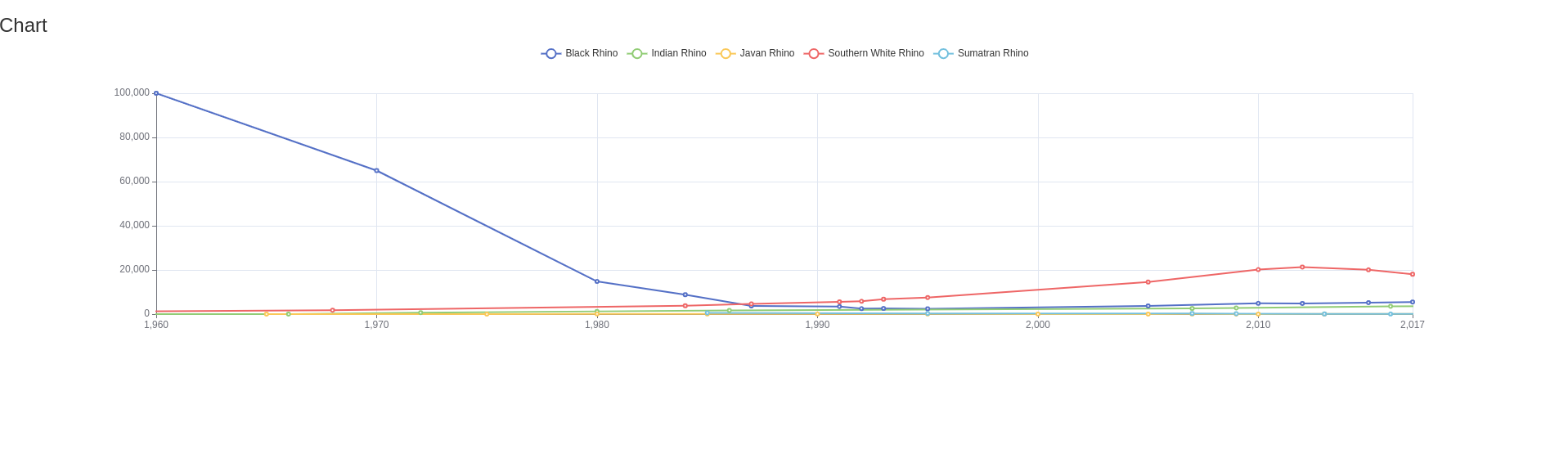Hide the Indian Rhino series using its label
The image size is (1568, 454).
coord(678,54)
